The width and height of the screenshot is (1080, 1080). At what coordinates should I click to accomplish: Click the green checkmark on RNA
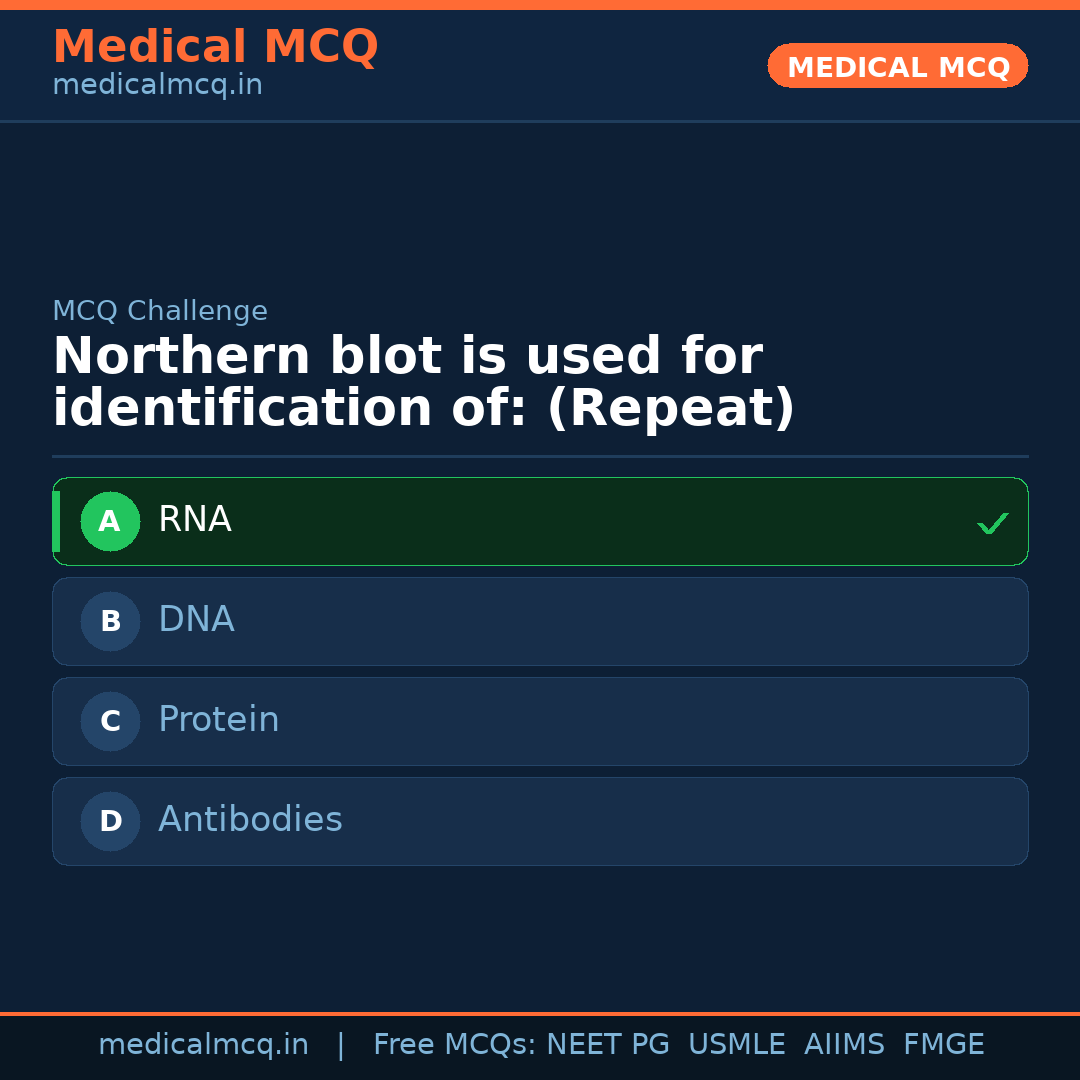(x=992, y=523)
